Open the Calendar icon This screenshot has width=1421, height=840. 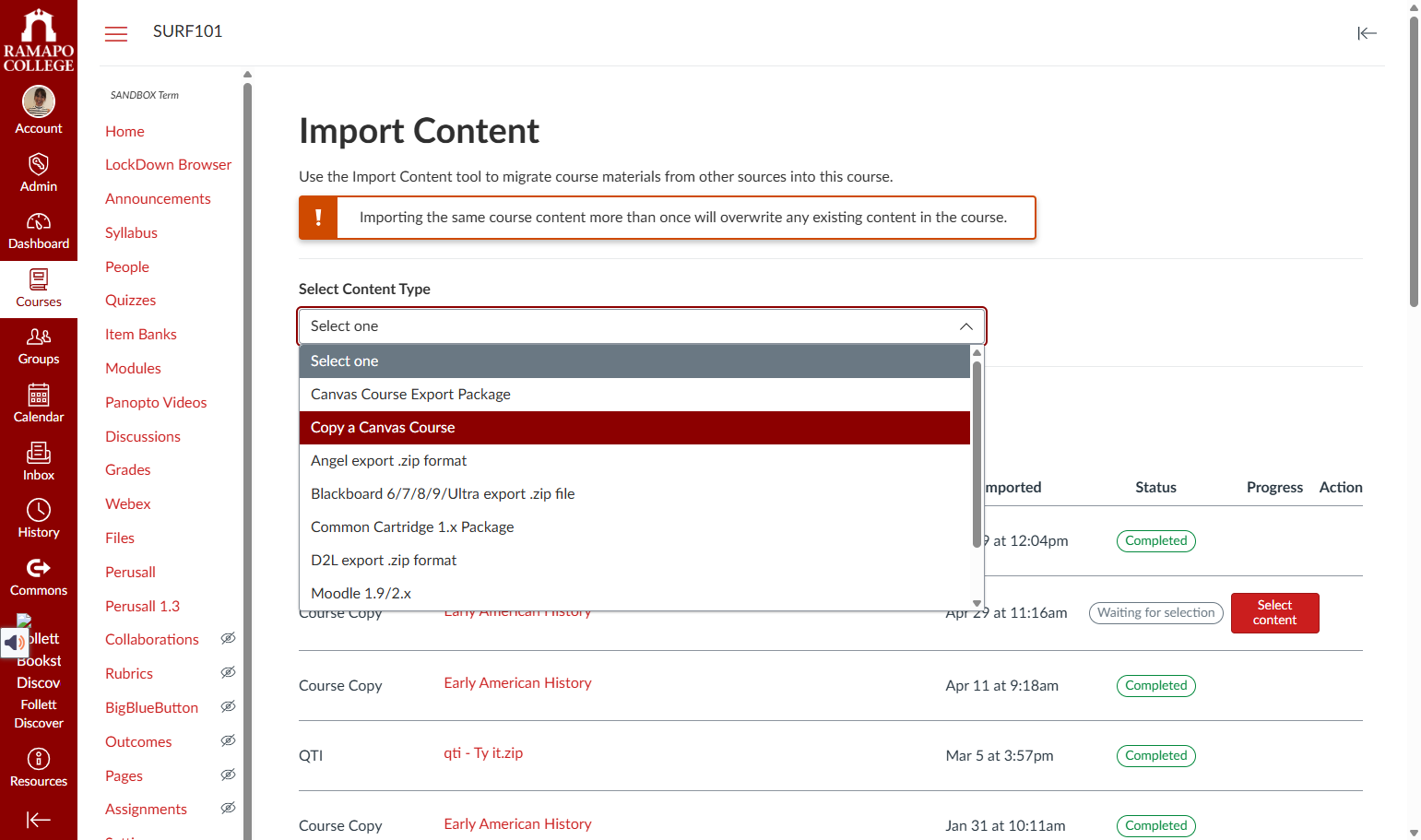click(x=39, y=395)
